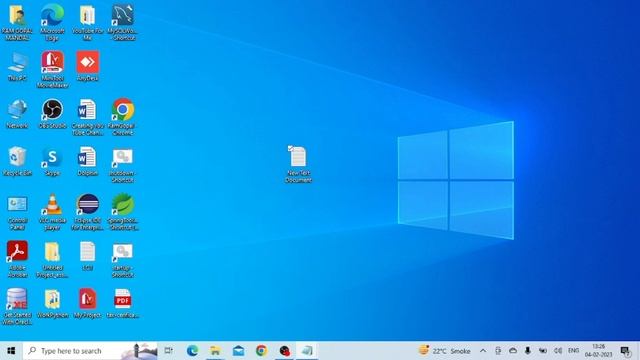Select the text file beside Untitled Project

[87, 256]
